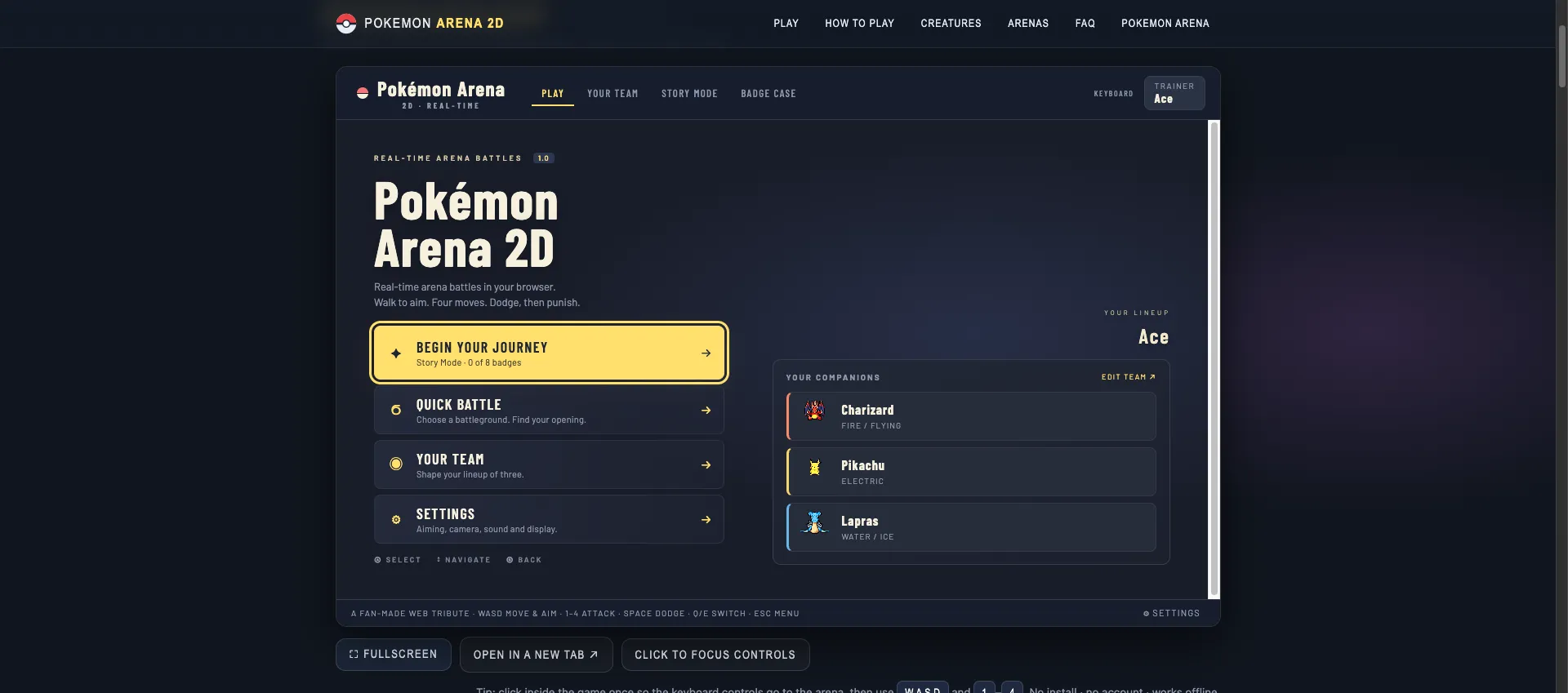Click the Keyboard input indicator
Viewport: 1568px width, 693px height.
pos(1114,94)
